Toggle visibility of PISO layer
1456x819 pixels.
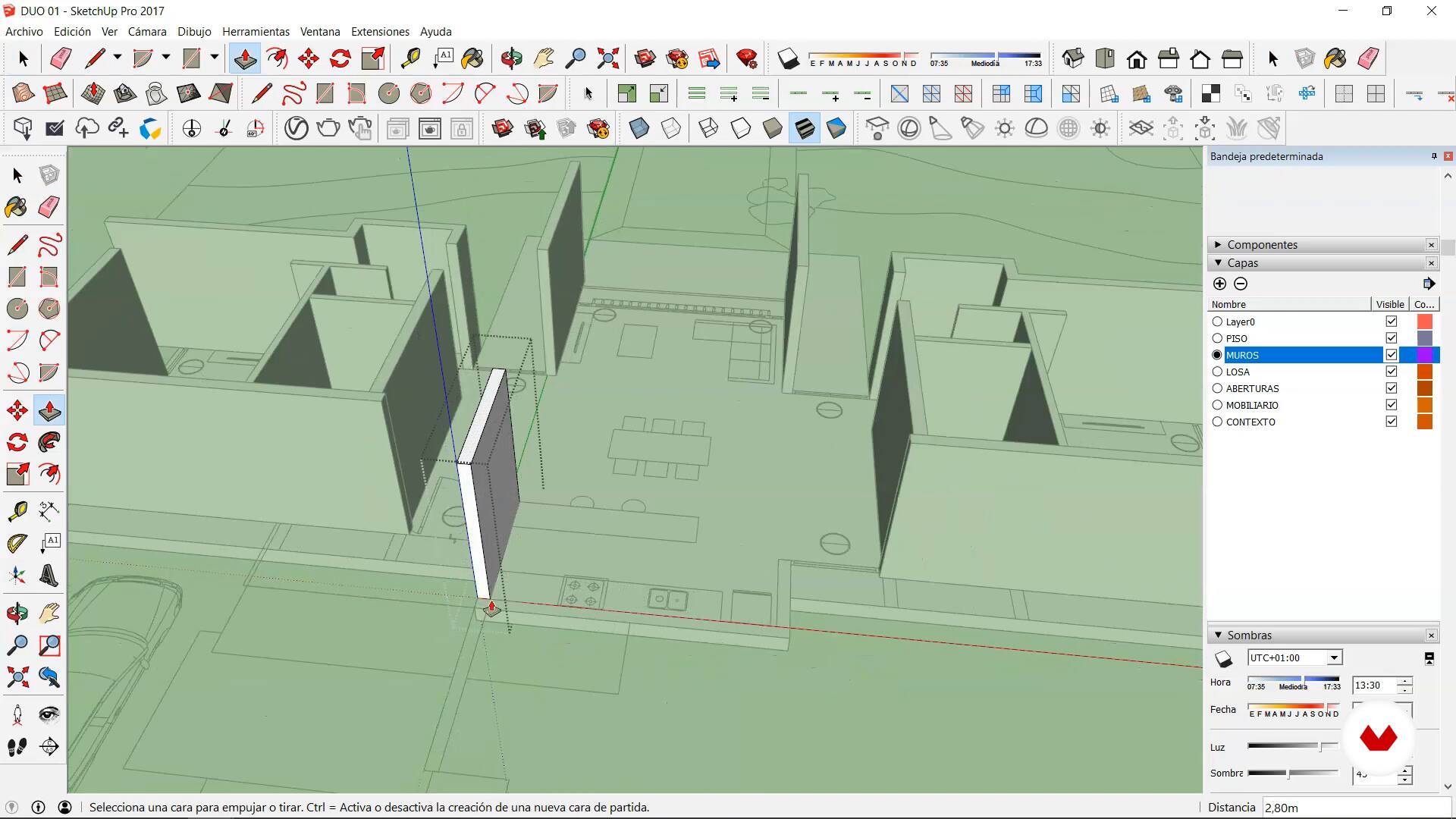pyautogui.click(x=1392, y=338)
